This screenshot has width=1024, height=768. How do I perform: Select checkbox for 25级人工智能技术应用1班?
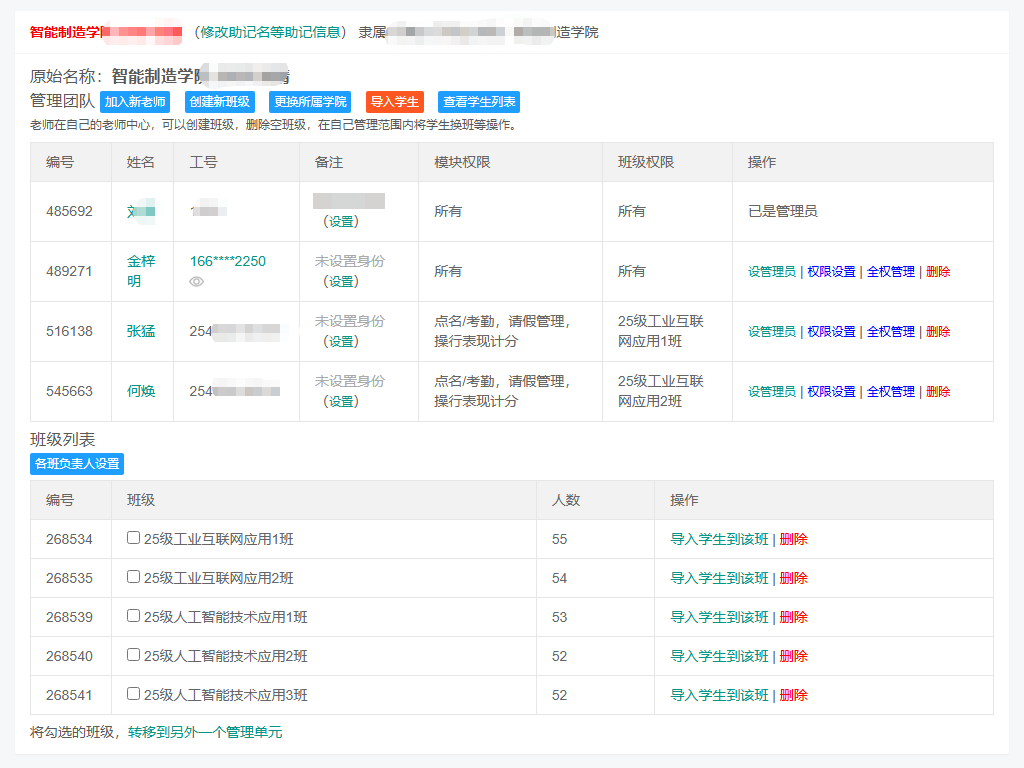pos(134,616)
